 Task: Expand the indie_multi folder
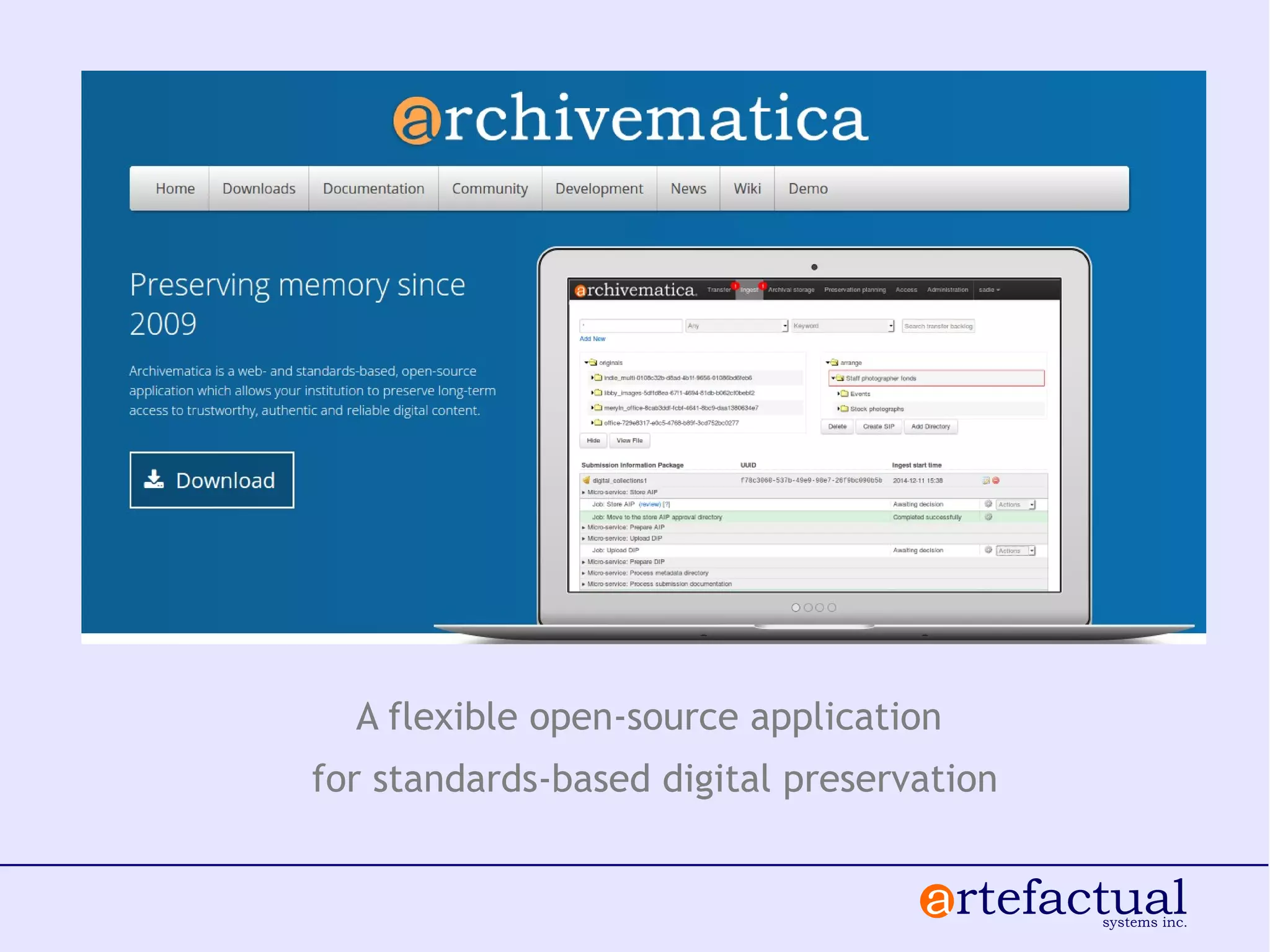(x=592, y=377)
